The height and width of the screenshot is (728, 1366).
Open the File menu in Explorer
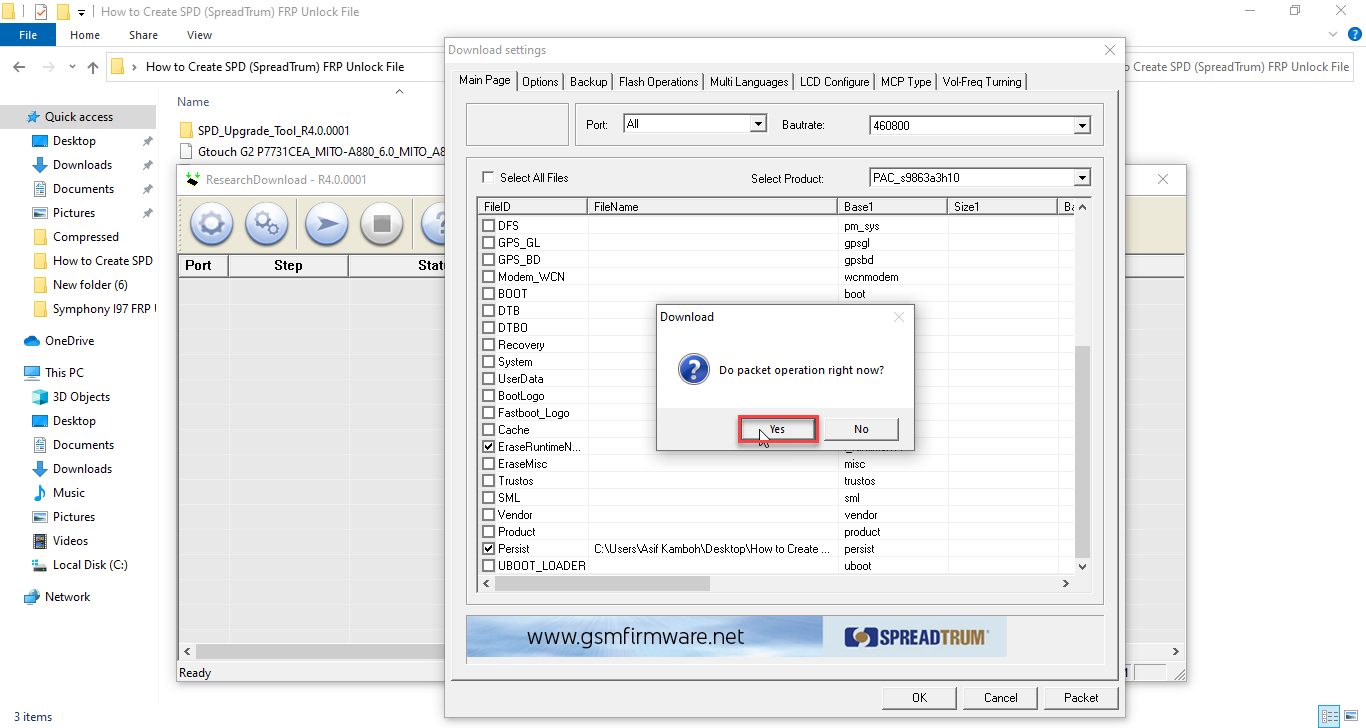coord(28,35)
